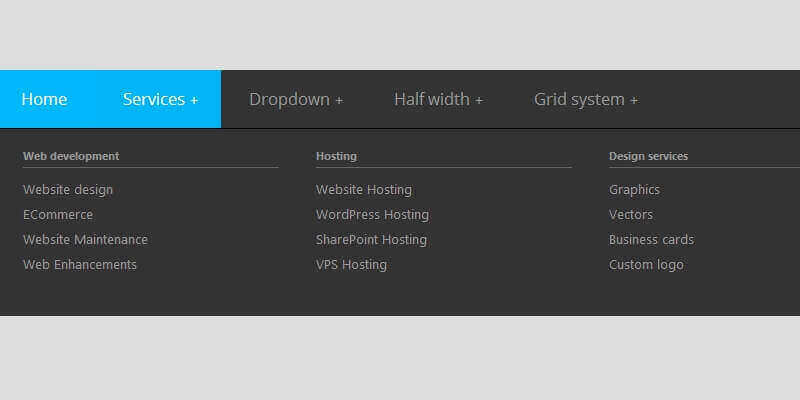This screenshot has height=400, width=800.
Task: Select the Vectors link
Action: [x=631, y=215]
